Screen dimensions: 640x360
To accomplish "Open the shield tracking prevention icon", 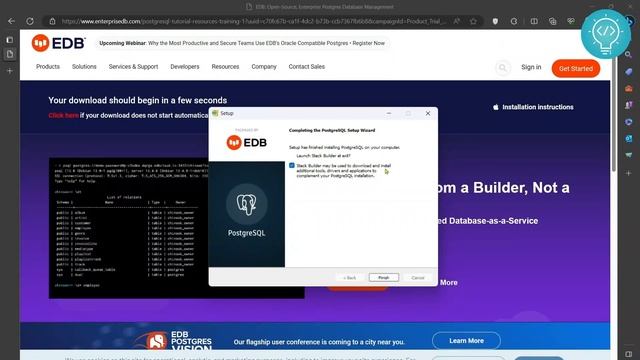I will click(495, 21).
